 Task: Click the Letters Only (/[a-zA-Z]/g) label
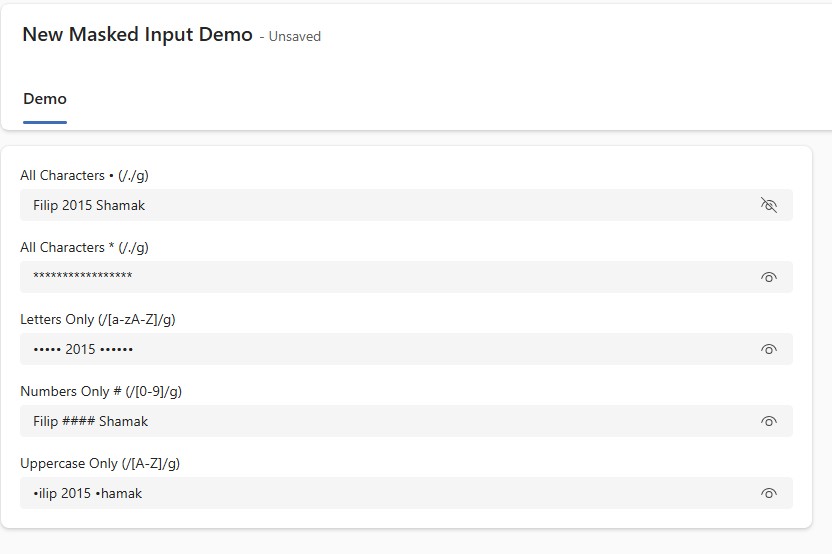click(98, 320)
